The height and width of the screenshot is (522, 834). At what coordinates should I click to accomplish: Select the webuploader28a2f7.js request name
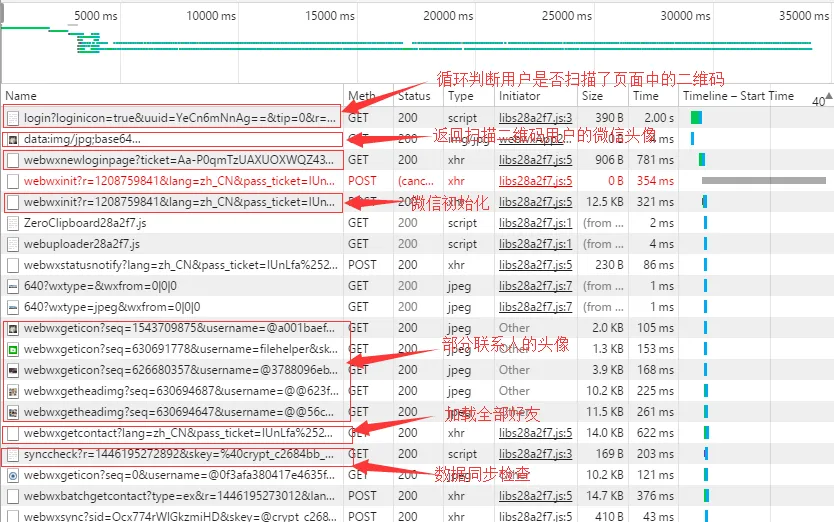82,244
